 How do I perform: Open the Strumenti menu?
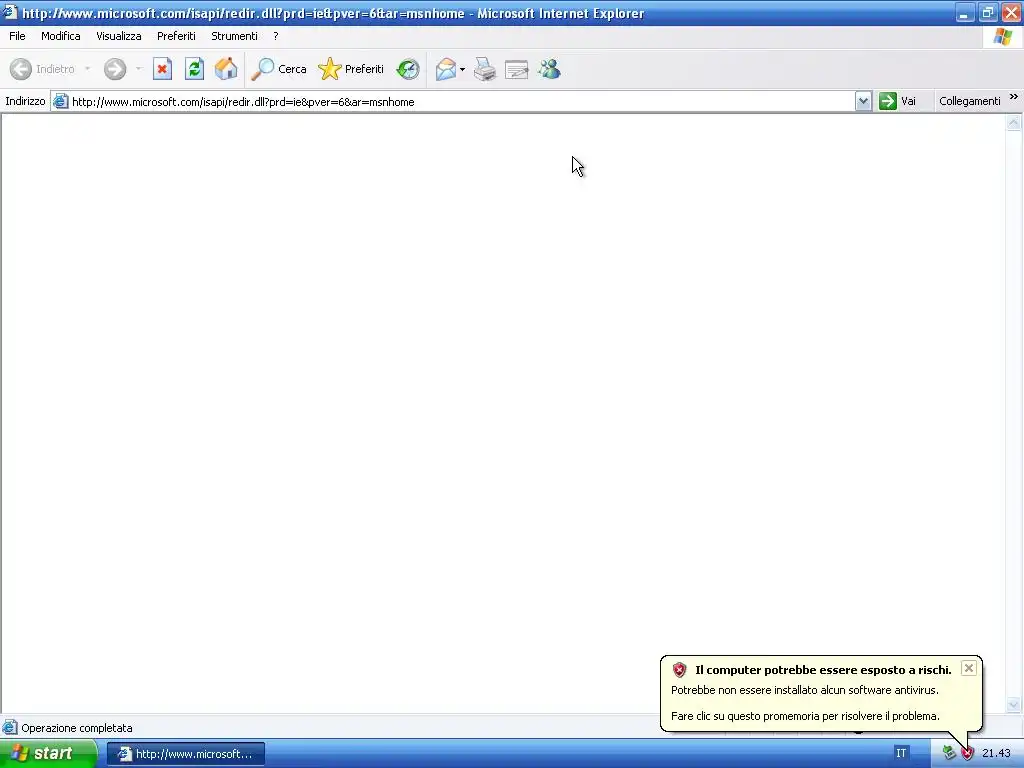234,36
